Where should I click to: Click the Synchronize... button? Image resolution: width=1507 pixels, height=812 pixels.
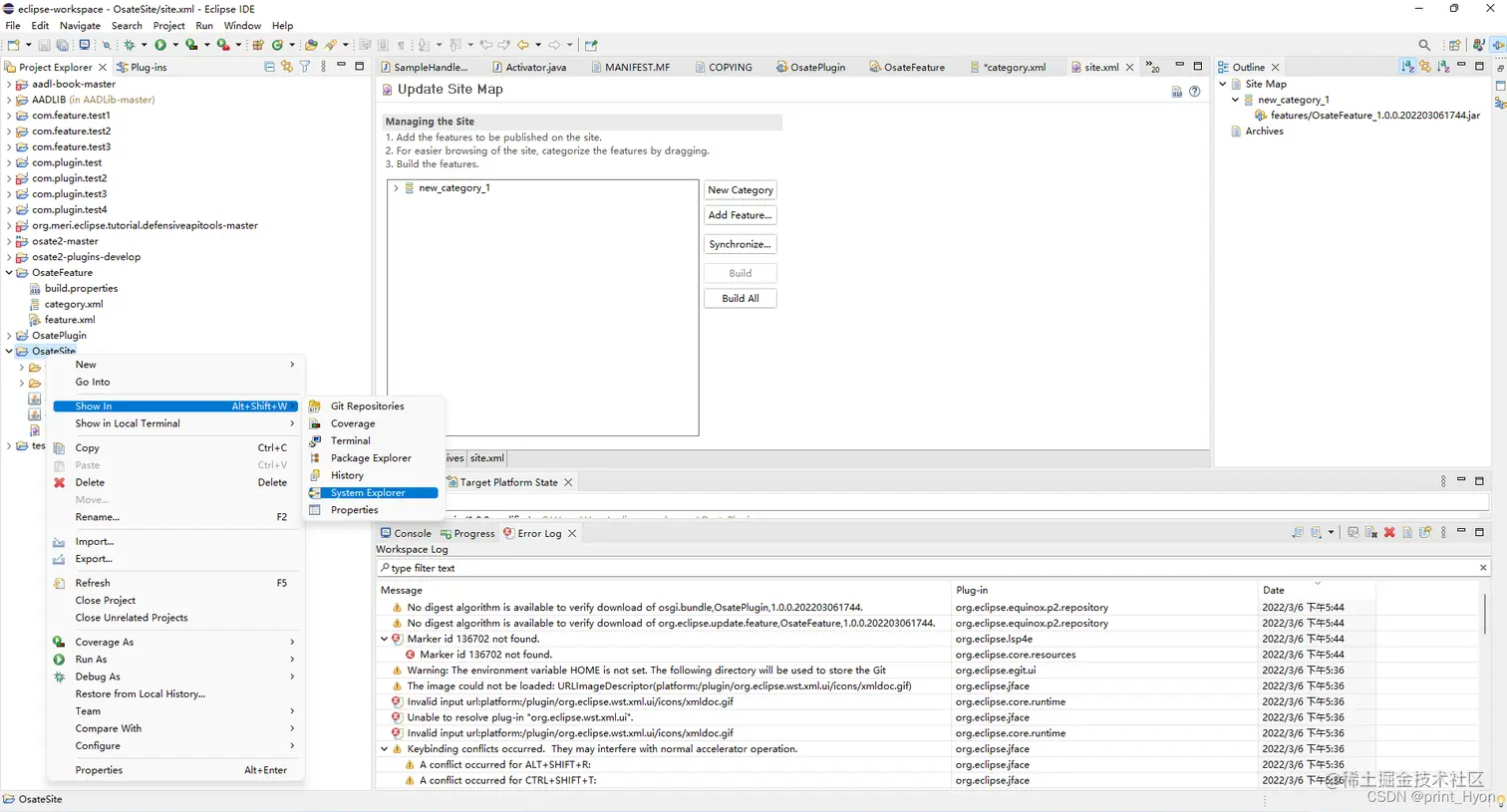pos(741,244)
